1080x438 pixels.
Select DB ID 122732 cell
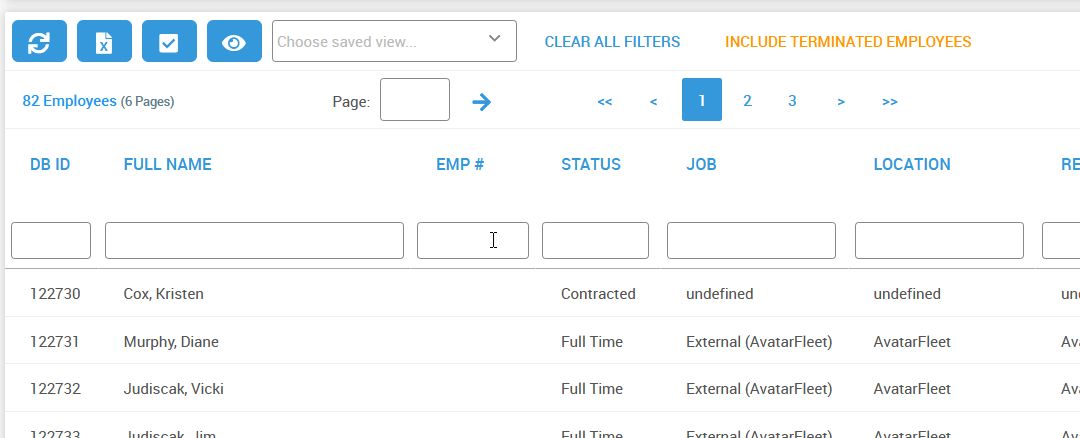(55, 389)
